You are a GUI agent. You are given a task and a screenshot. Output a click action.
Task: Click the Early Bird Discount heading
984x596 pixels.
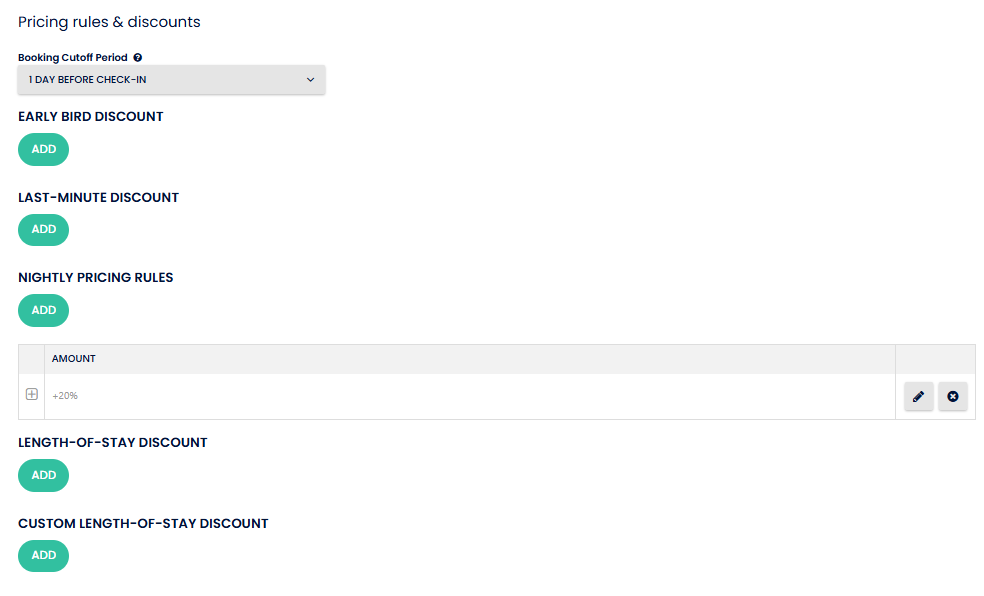[x=91, y=117]
